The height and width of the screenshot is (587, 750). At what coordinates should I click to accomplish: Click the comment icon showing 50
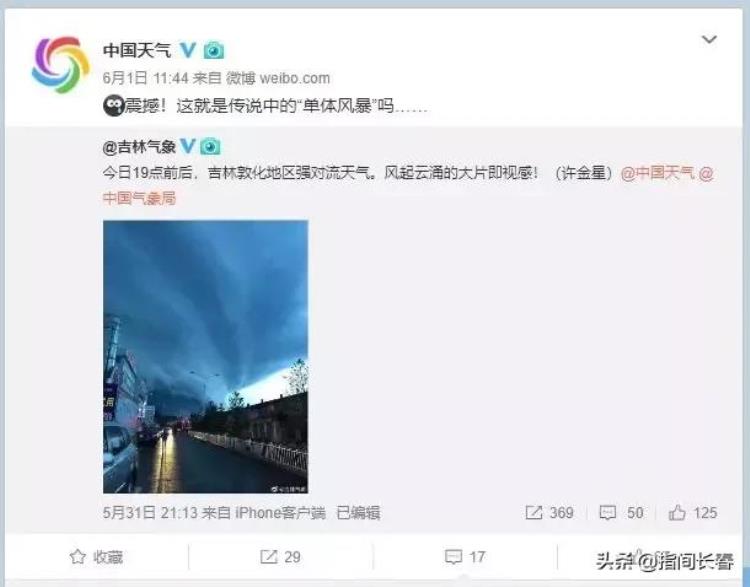point(607,512)
